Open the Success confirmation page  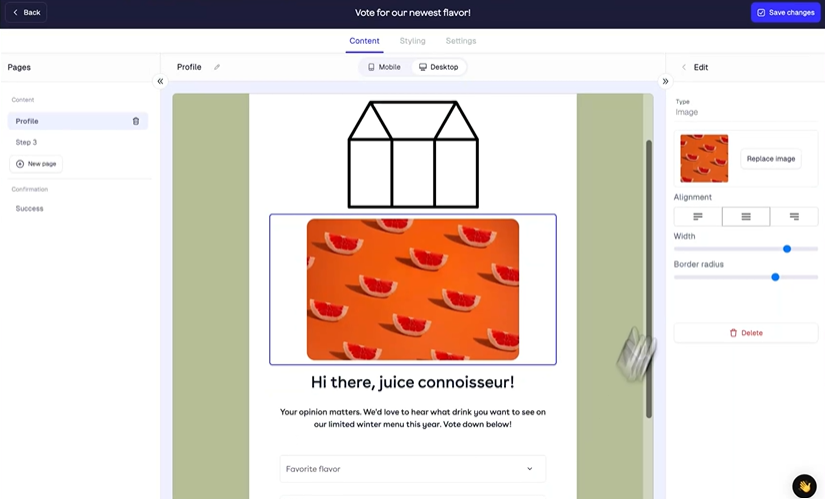pyautogui.click(x=29, y=208)
